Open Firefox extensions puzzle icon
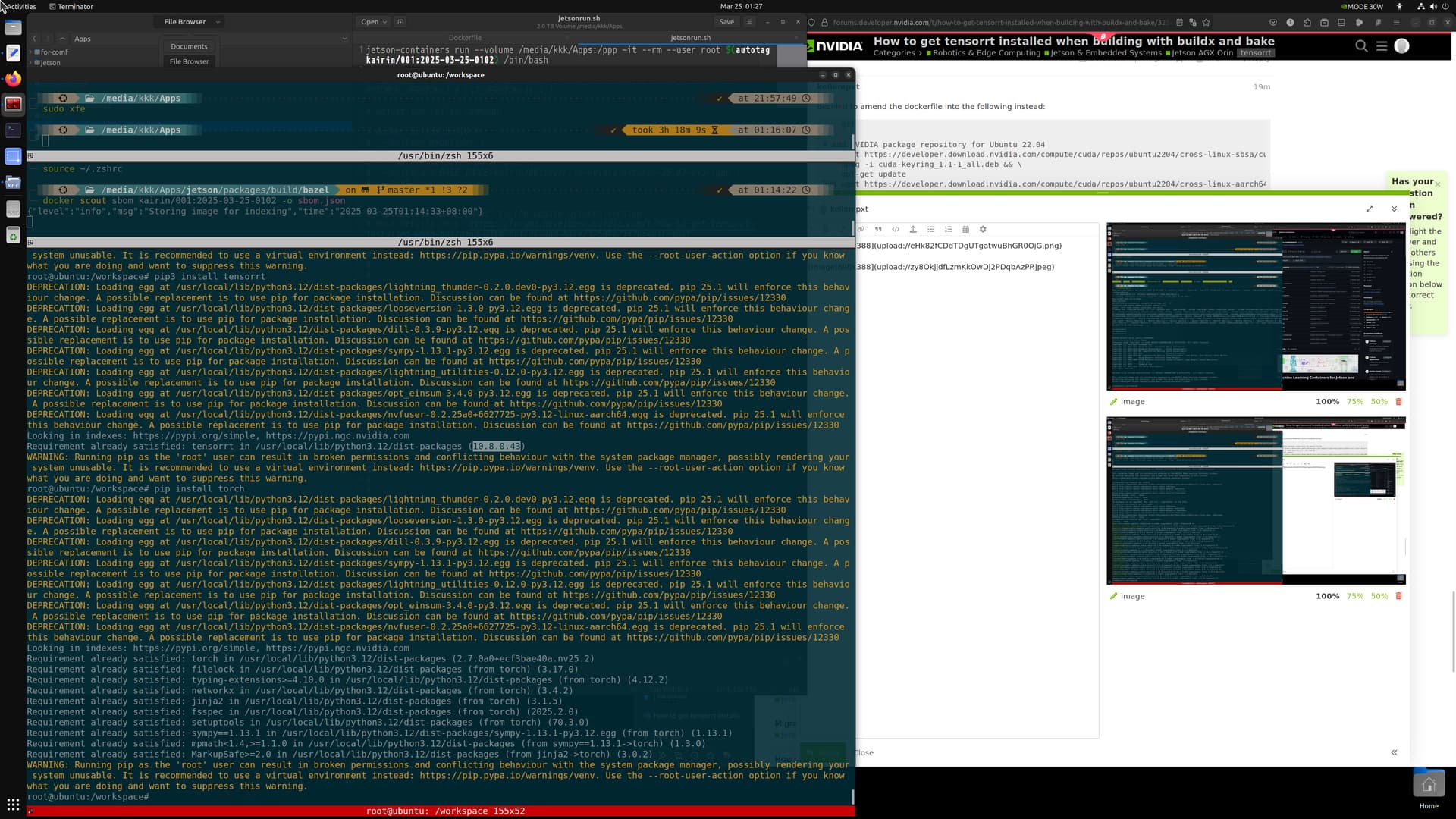1456x819 pixels. click(1307, 23)
